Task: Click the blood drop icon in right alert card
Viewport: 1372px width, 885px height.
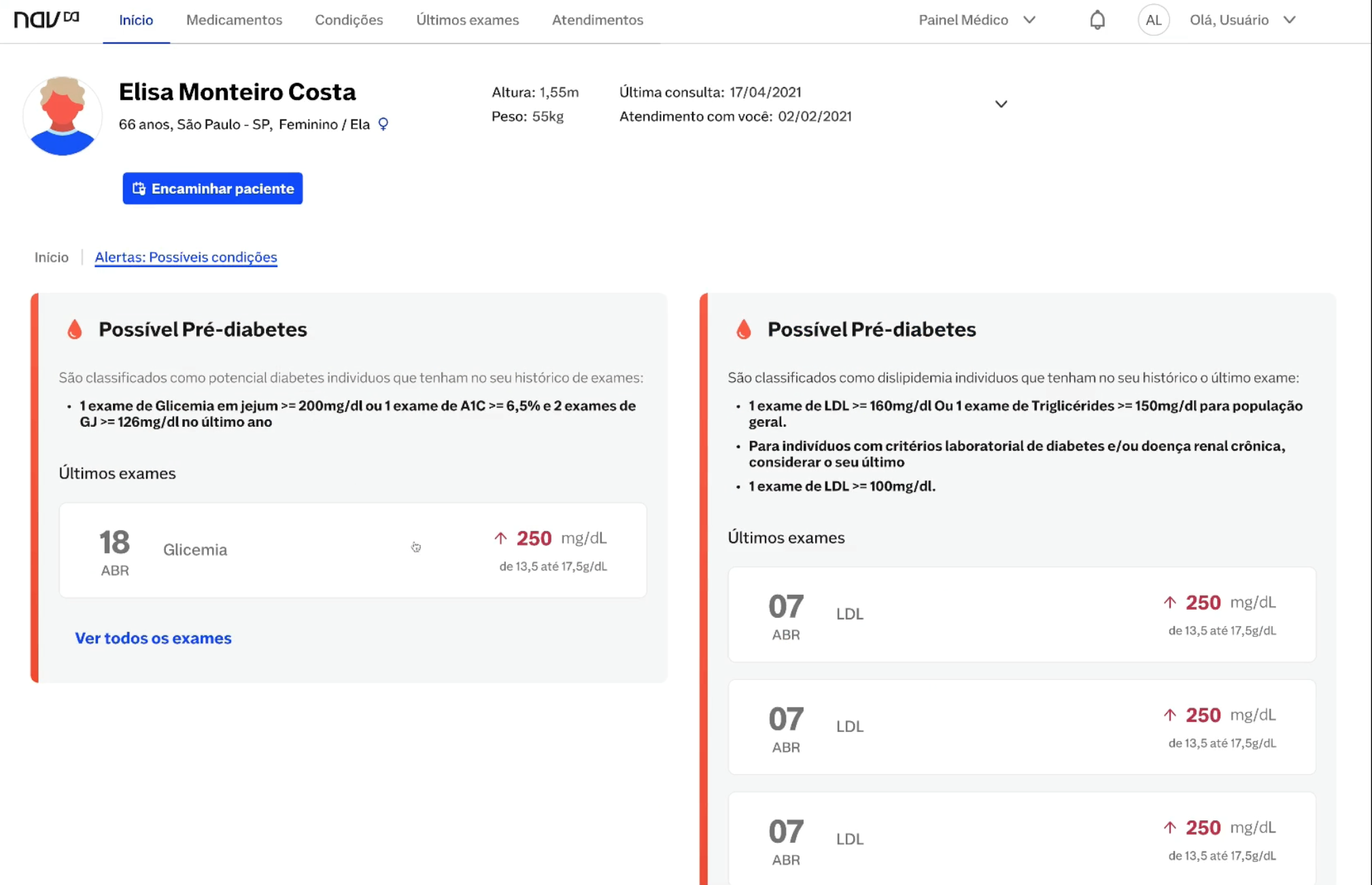Action: coord(743,330)
